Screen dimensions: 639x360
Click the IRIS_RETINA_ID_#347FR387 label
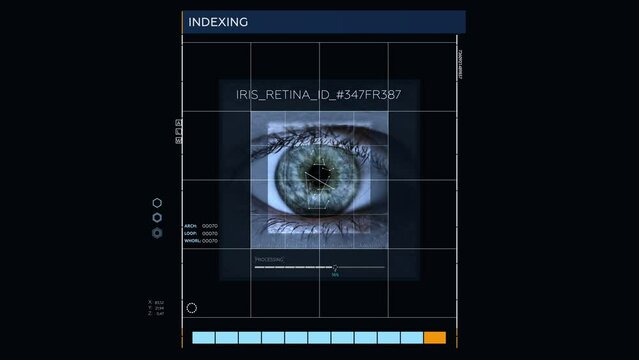click(319, 95)
